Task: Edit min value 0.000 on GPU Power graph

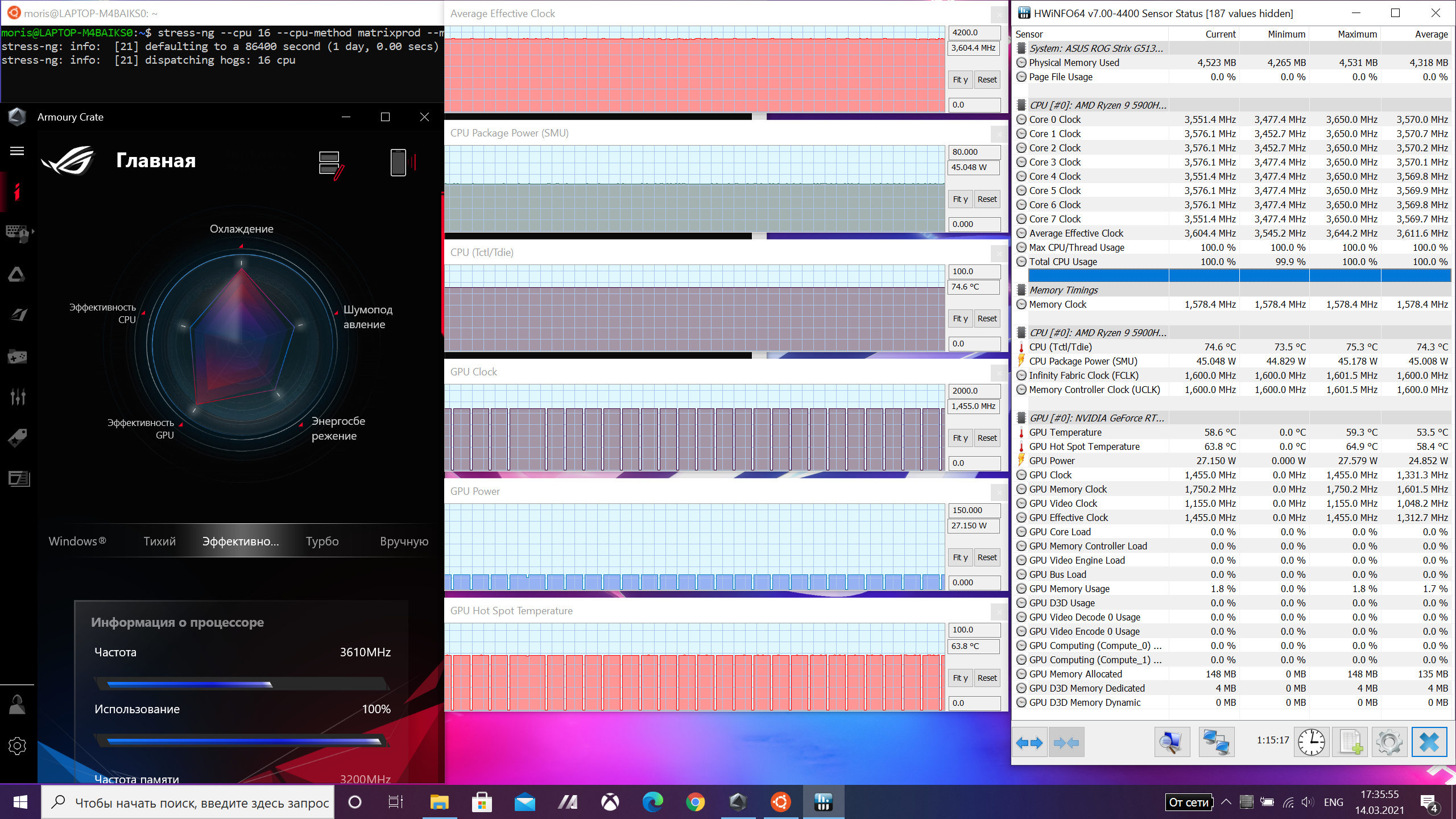Action: pos(974,582)
